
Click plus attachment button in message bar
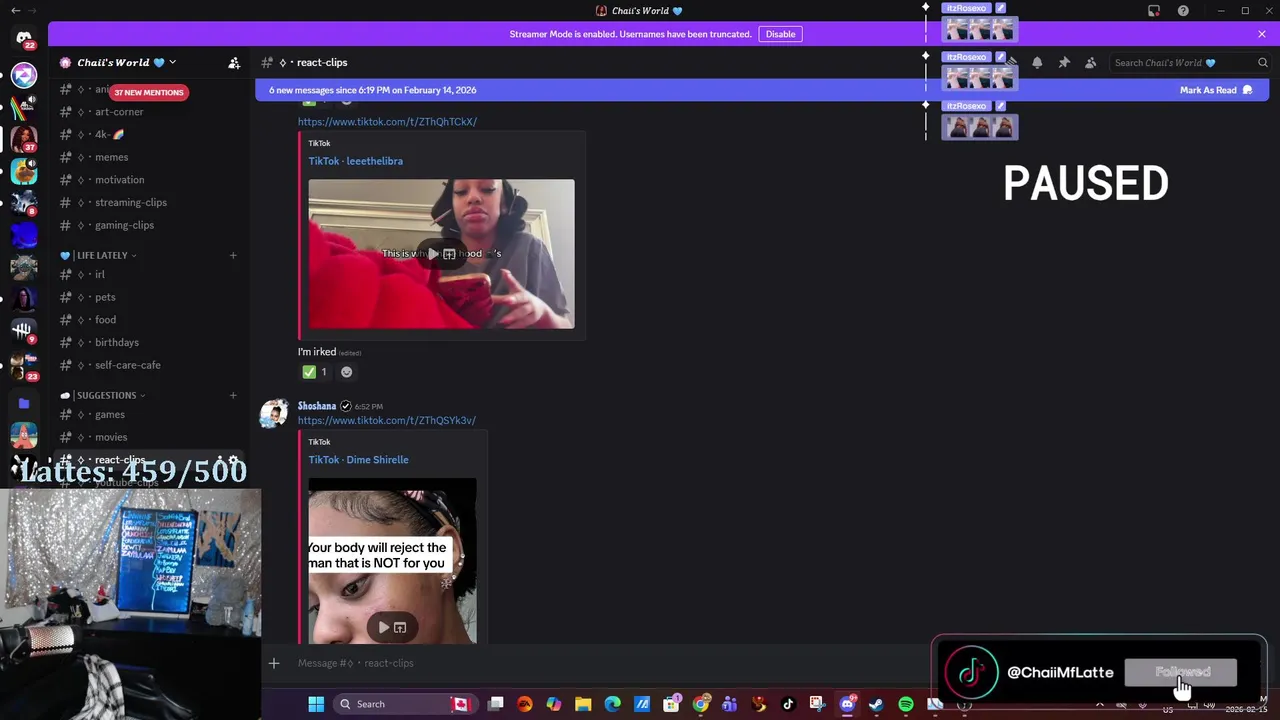(273, 663)
